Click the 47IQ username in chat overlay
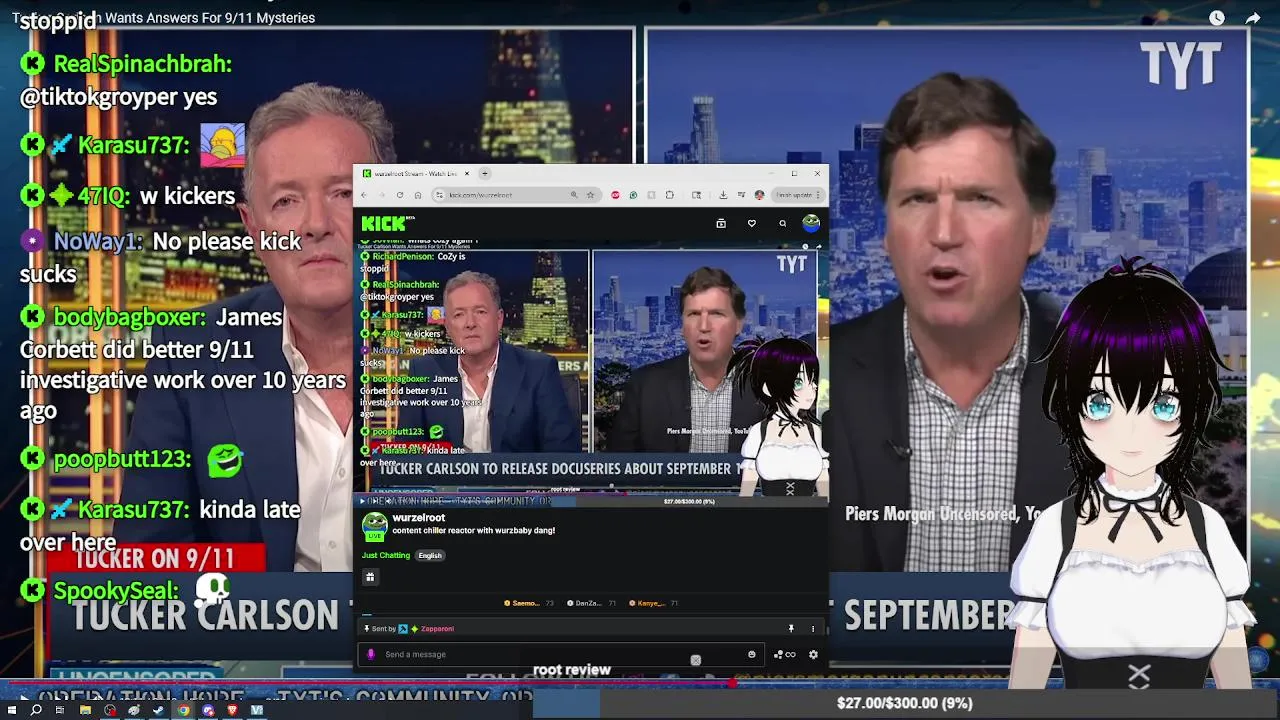Viewport: 1280px width, 720px height. point(103,196)
